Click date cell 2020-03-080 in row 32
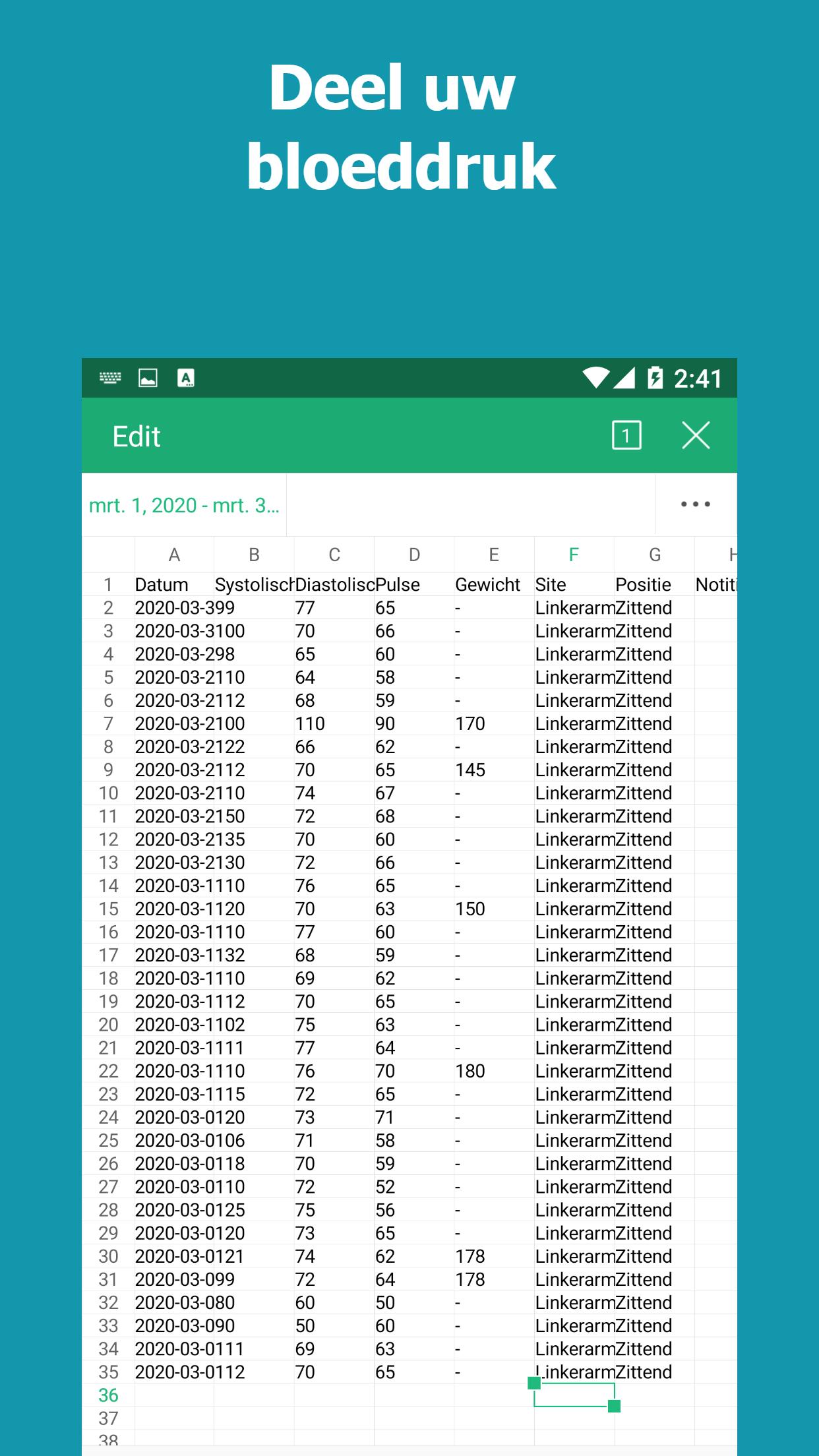The image size is (819, 1456). coord(174,1302)
